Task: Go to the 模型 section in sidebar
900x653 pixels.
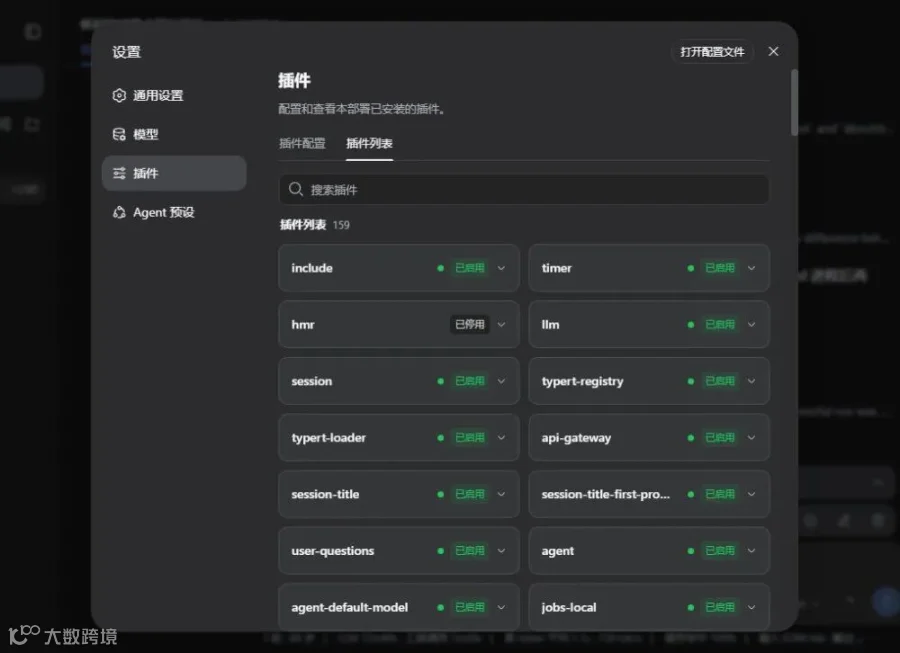Action: [174, 134]
